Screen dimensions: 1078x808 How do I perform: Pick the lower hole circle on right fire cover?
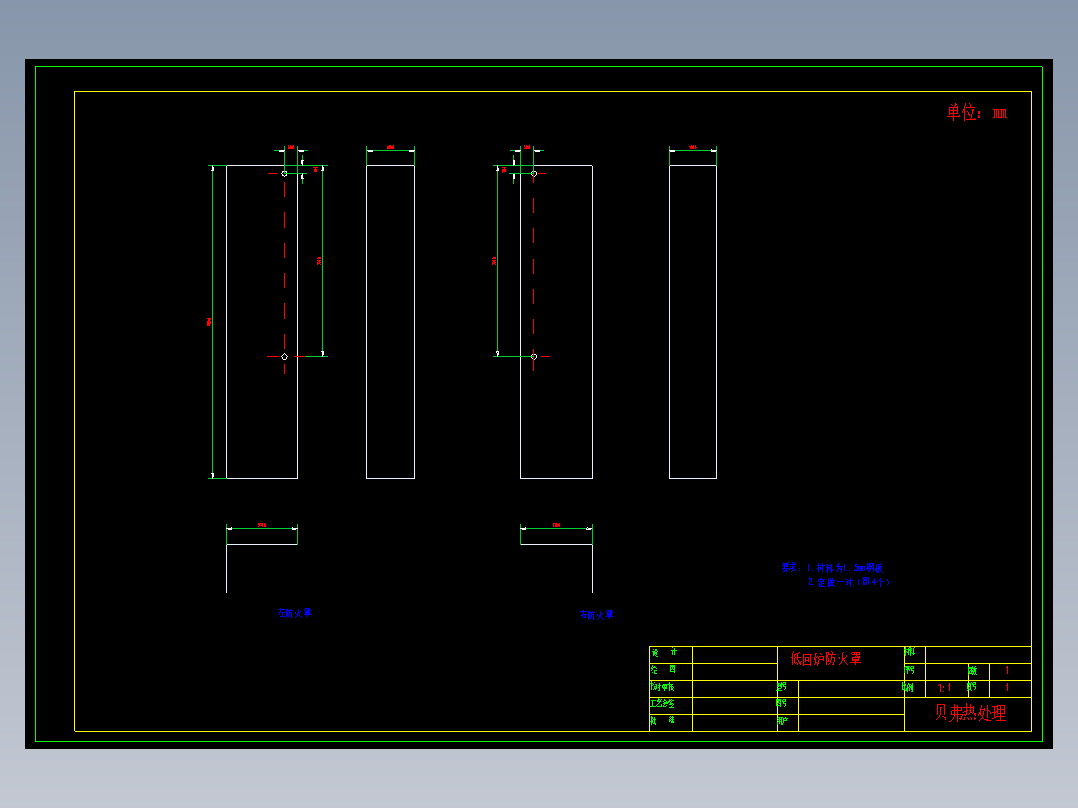[x=534, y=356]
